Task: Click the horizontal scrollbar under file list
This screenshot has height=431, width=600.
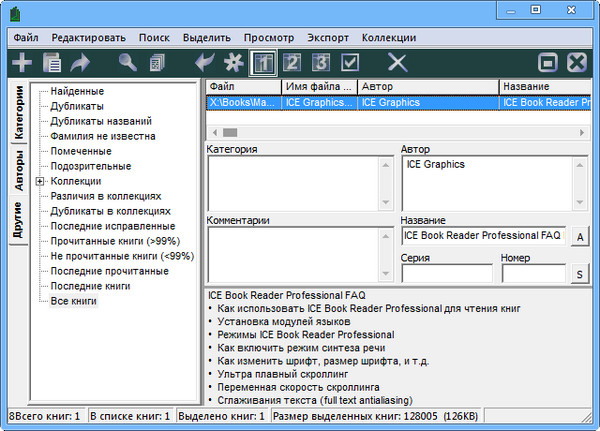Action: tap(400, 131)
